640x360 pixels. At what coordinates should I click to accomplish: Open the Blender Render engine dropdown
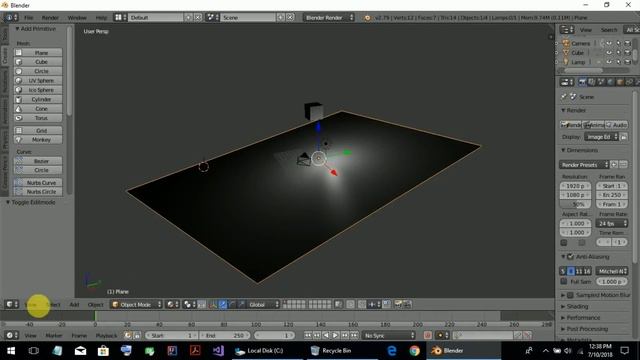(x=329, y=18)
